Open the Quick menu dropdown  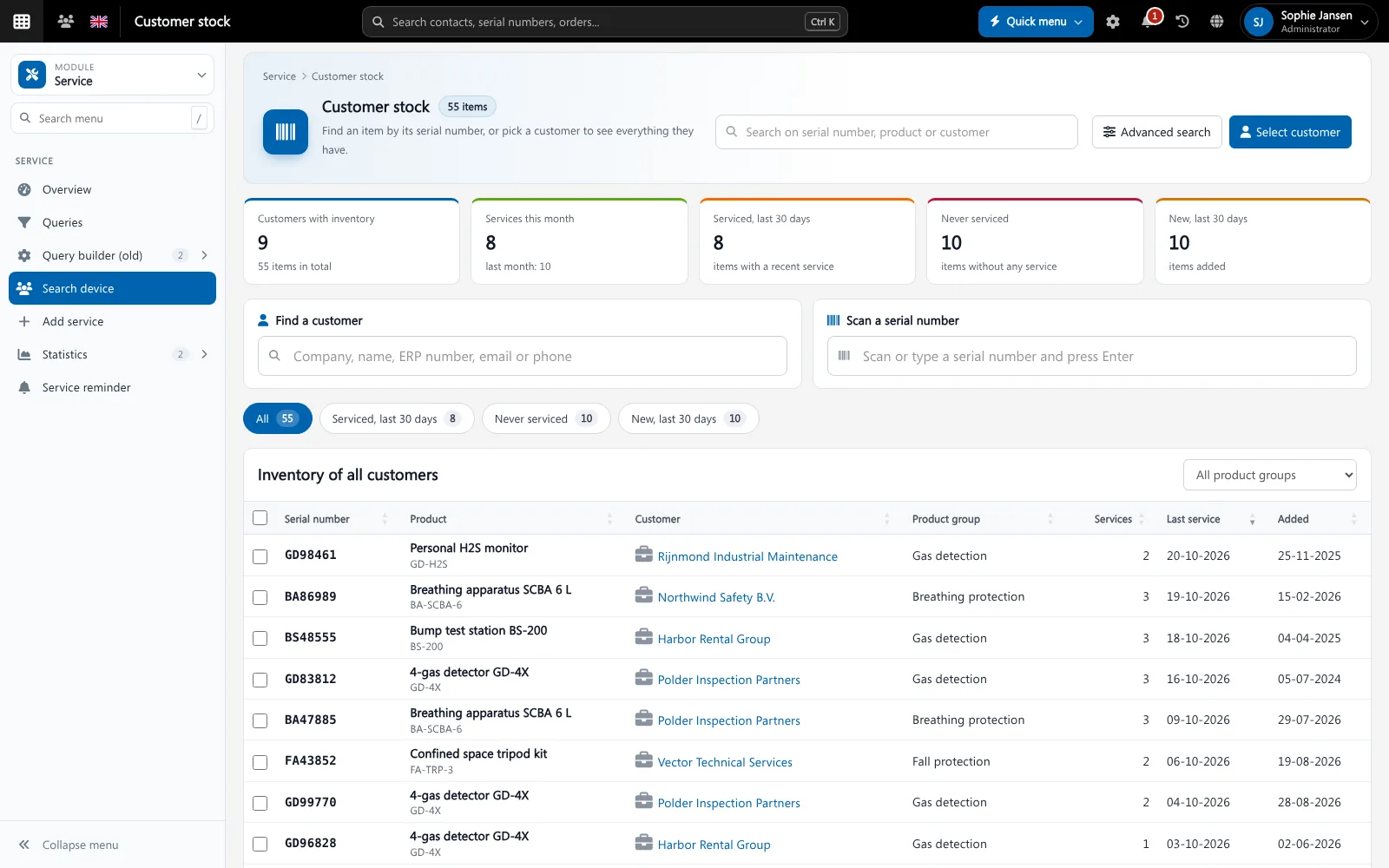pos(1036,22)
